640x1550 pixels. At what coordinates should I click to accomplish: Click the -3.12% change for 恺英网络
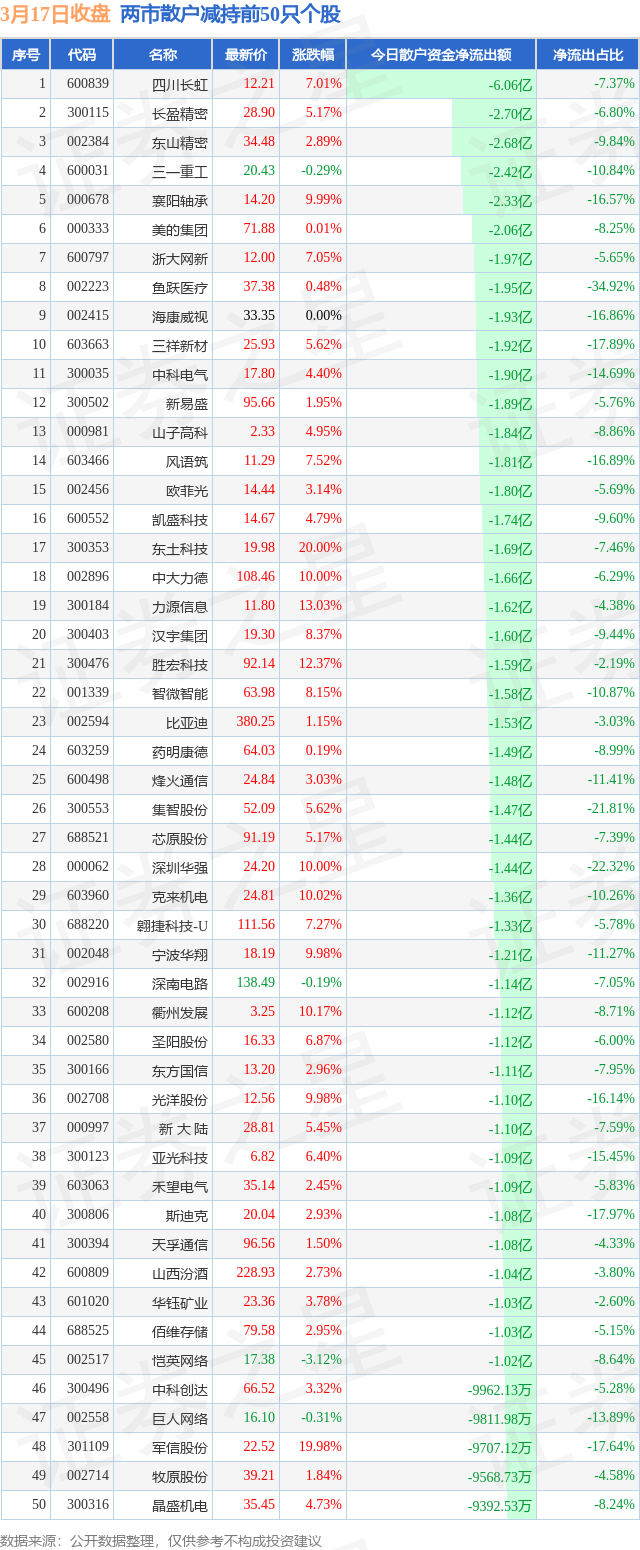322,1360
